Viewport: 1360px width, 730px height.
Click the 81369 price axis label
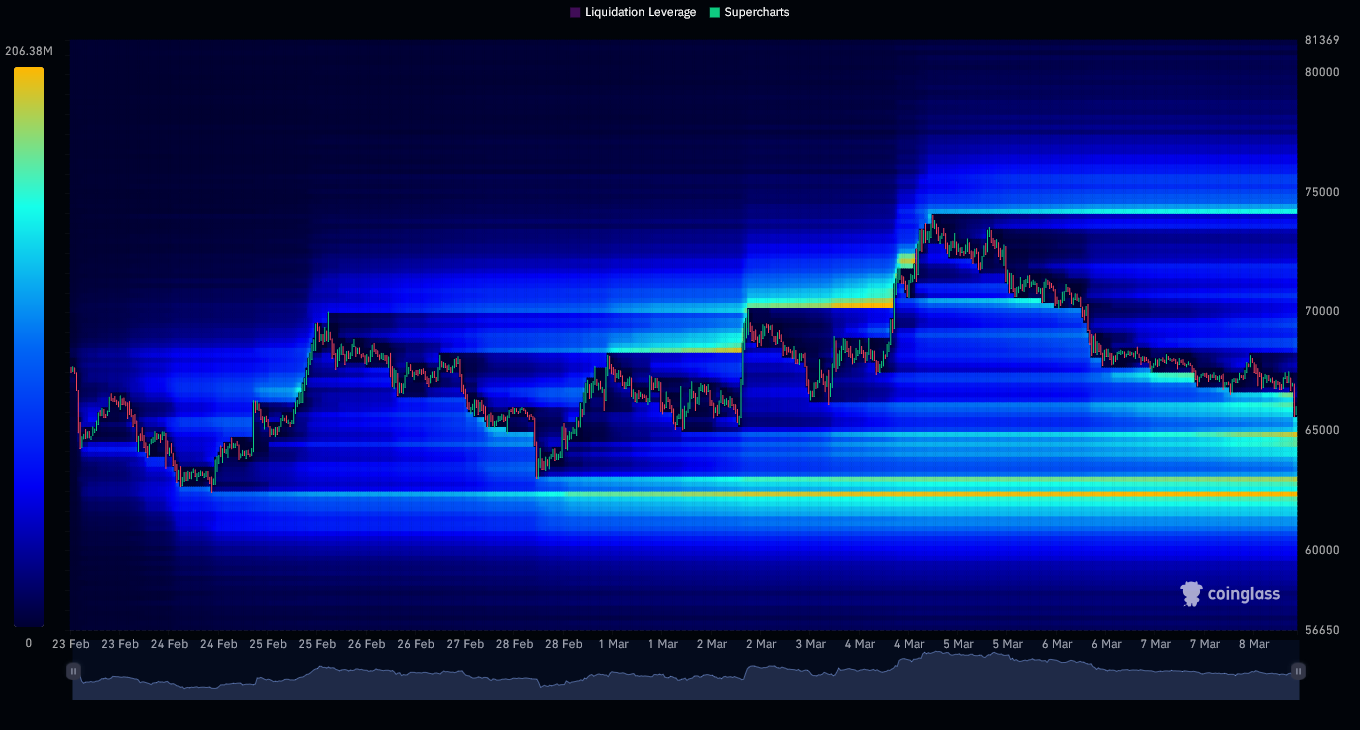(x=1322, y=40)
